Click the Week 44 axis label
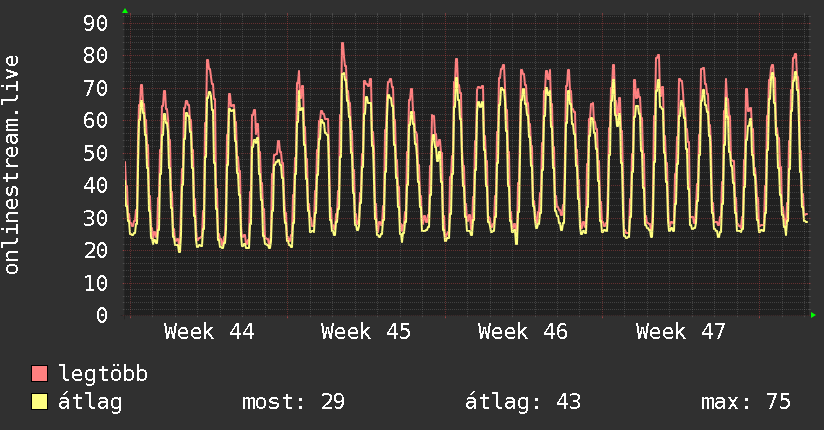Image resolution: width=824 pixels, height=430 pixels. [x=209, y=332]
